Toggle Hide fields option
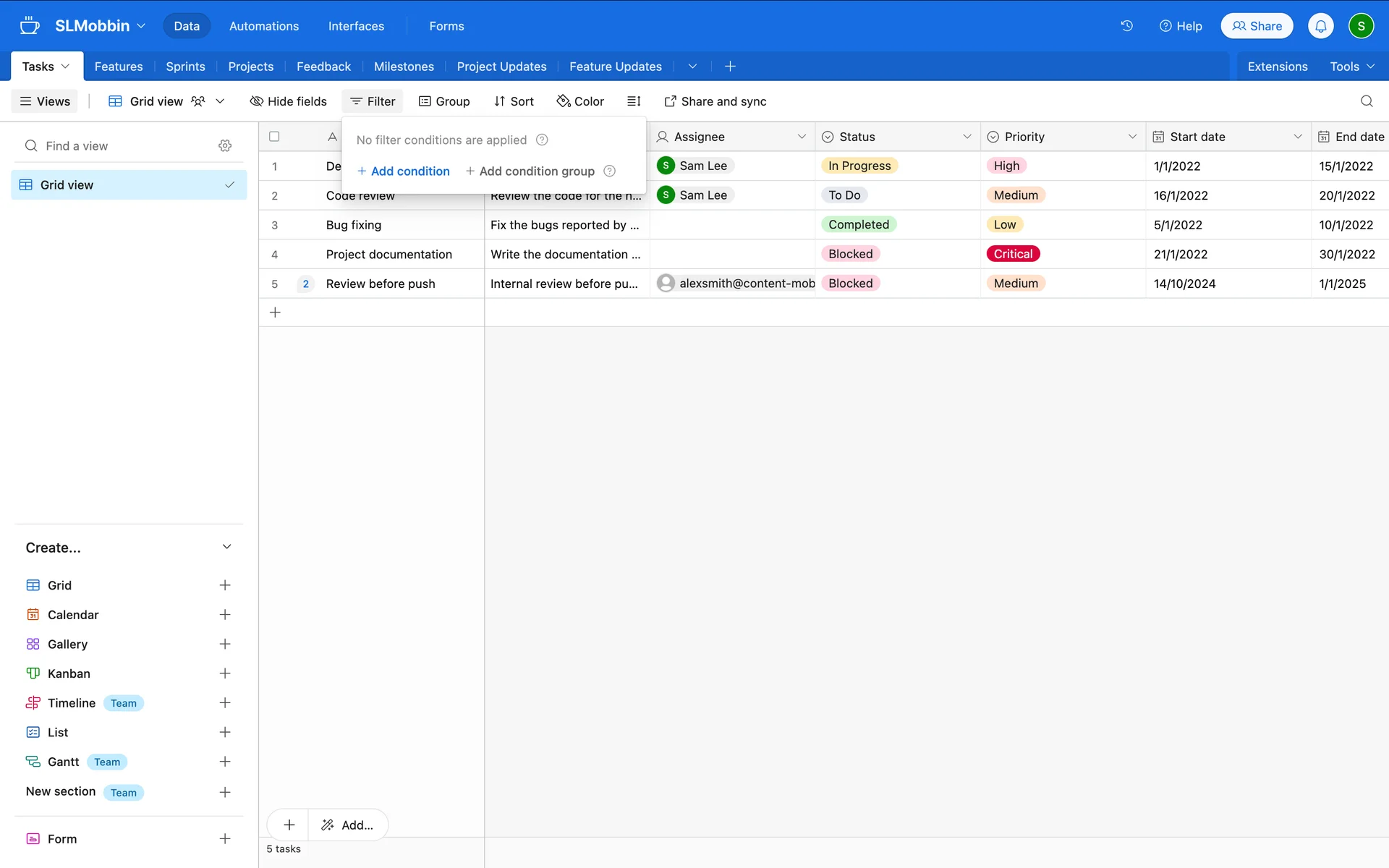 click(288, 101)
